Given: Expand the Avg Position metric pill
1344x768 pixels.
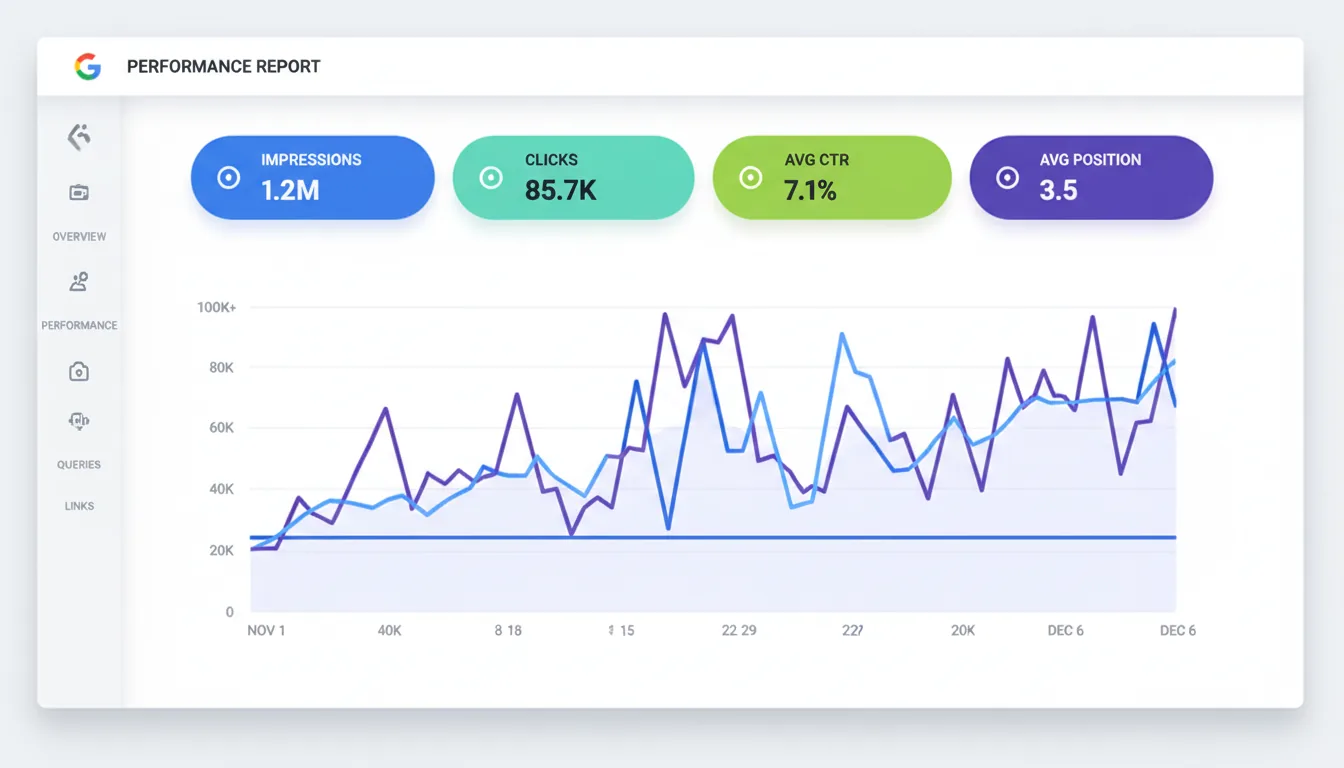Looking at the screenshot, I should (x=1091, y=177).
